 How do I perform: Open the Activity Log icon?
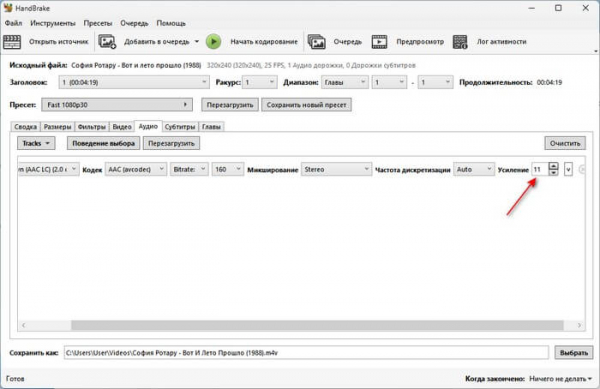coord(460,42)
